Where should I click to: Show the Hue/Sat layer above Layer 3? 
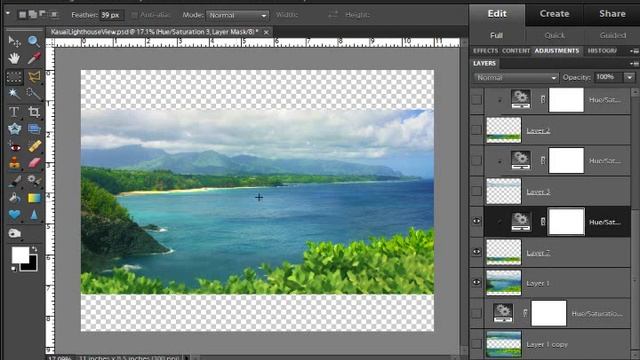tap(476, 160)
